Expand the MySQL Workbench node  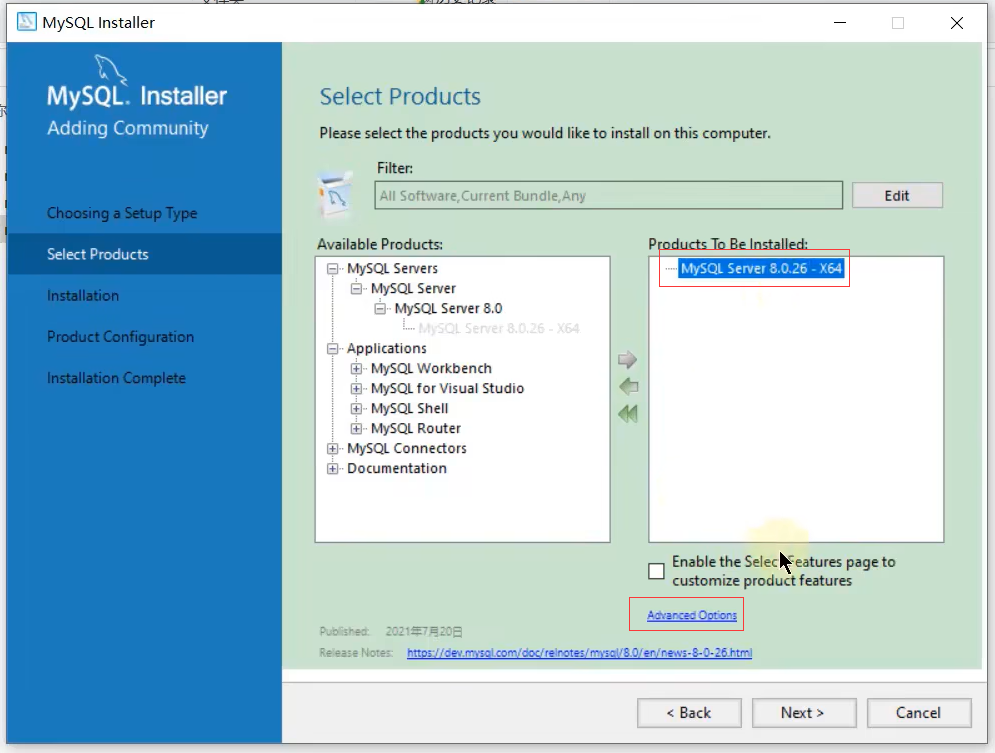click(357, 369)
